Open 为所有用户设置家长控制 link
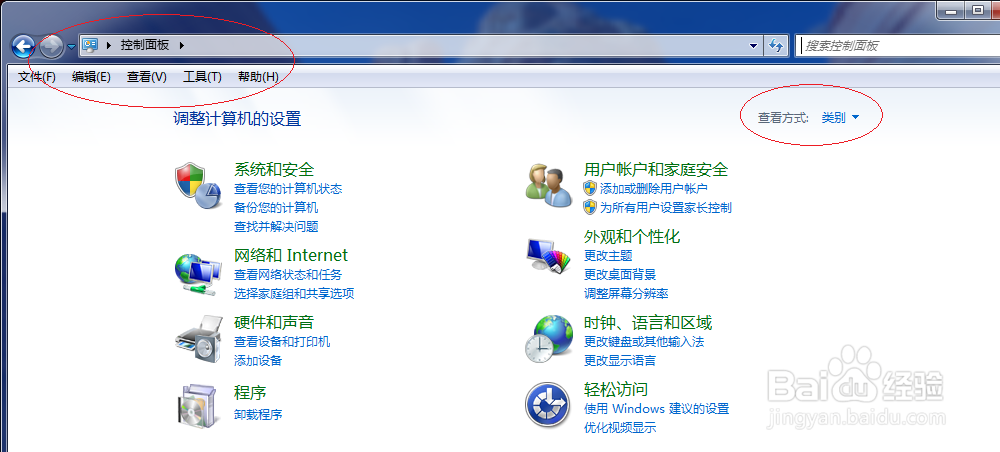 [666, 208]
